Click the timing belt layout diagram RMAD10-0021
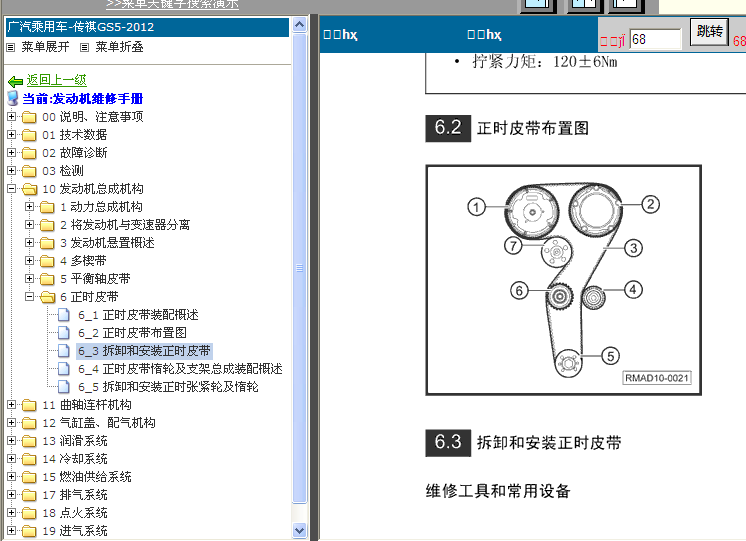This screenshot has height=541, width=746. pyautogui.click(x=563, y=280)
